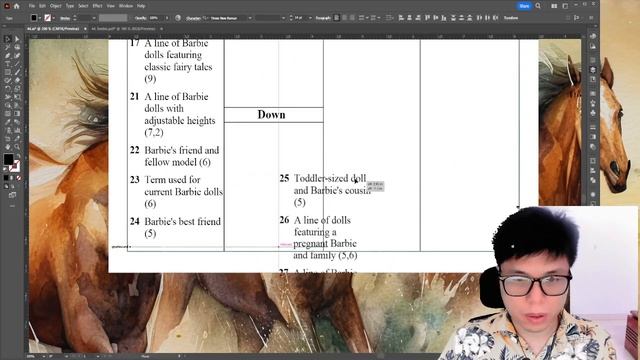640x360 pixels.
Task: Open the stroke weight dropdown
Action: click(94, 18)
